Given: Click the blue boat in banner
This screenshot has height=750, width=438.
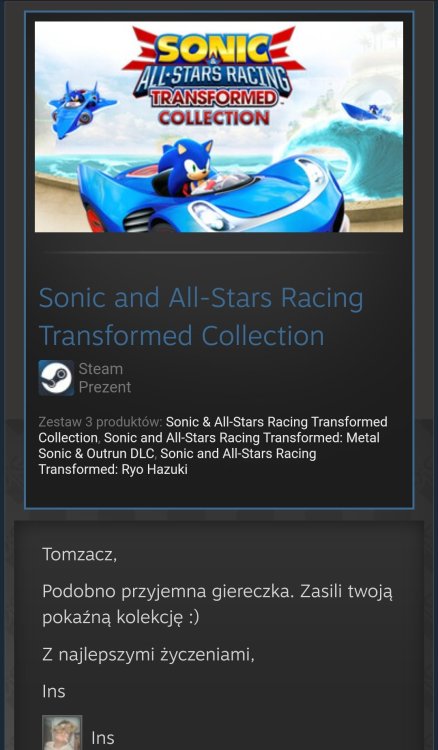Looking at the screenshot, I should [x=366, y=111].
